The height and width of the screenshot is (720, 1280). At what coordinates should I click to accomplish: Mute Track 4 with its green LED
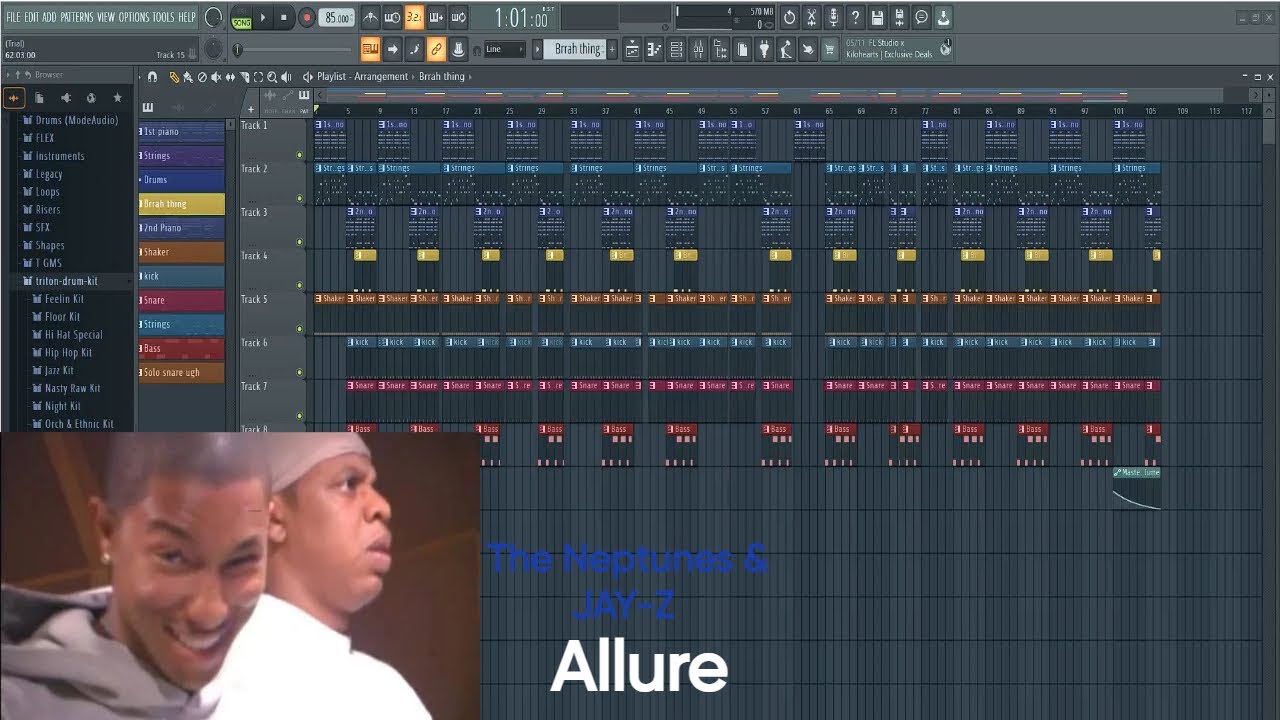299,285
